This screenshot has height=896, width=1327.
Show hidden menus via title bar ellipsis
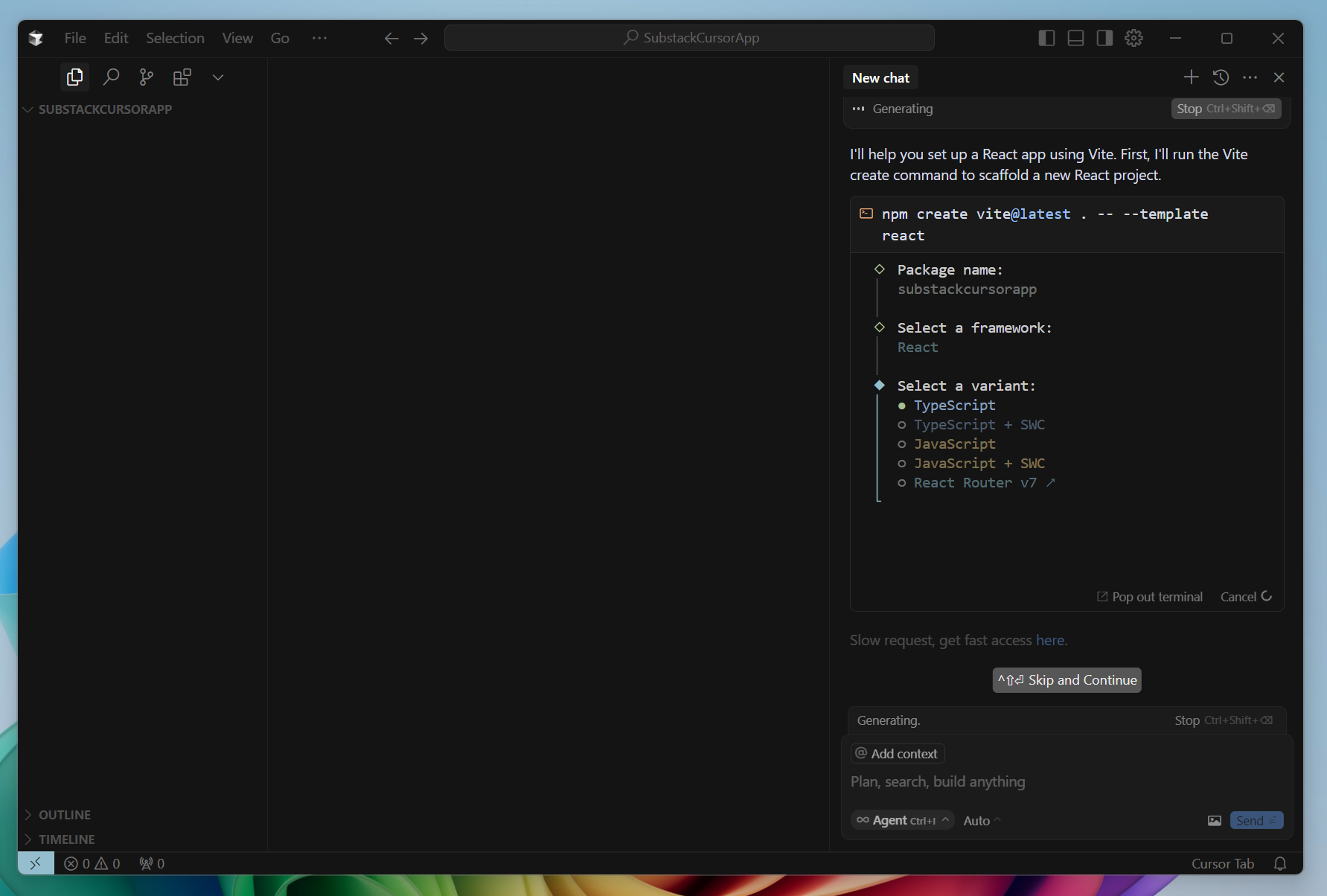[x=319, y=38]
